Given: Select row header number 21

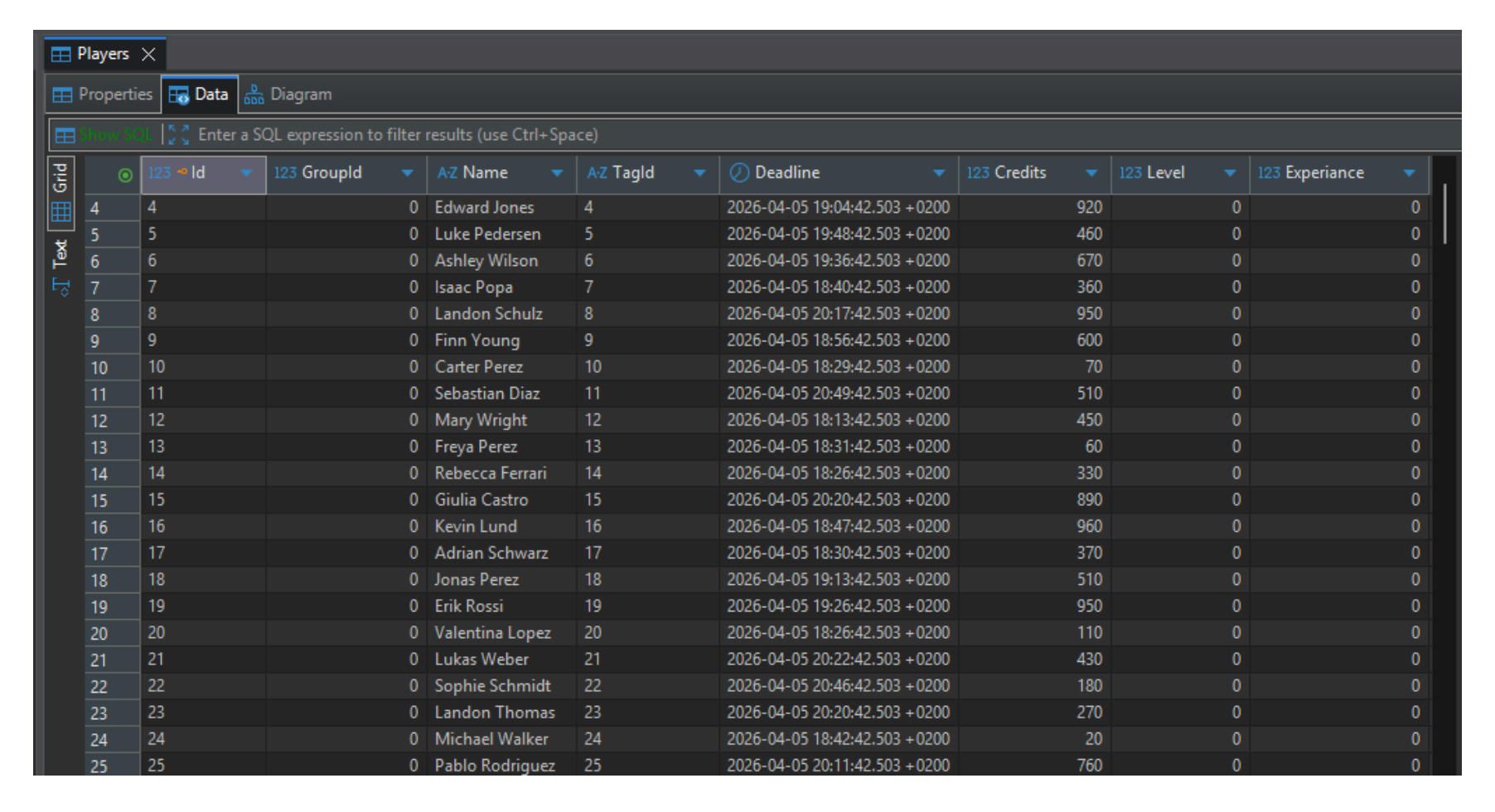Looking at the screenshot, I should point(113,660).
